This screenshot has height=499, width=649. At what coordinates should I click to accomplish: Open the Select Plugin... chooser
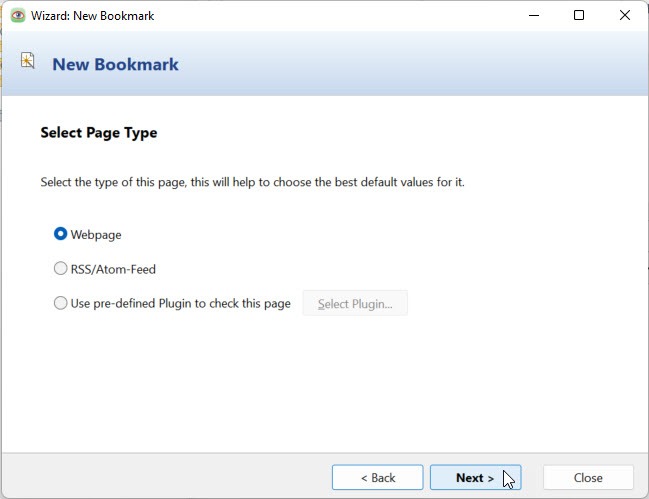(x=355, y=304)
